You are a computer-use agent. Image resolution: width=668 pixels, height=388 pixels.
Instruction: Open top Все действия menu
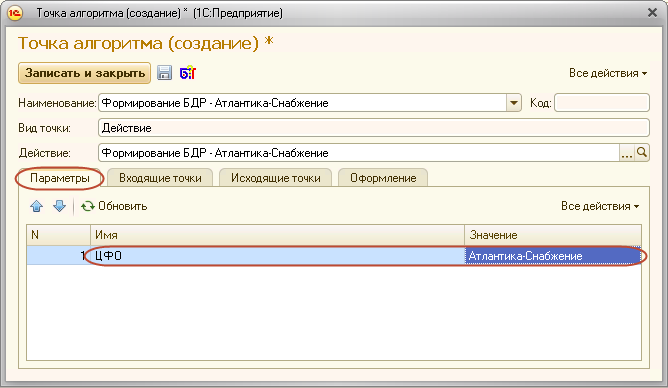(x=608, y=73)
